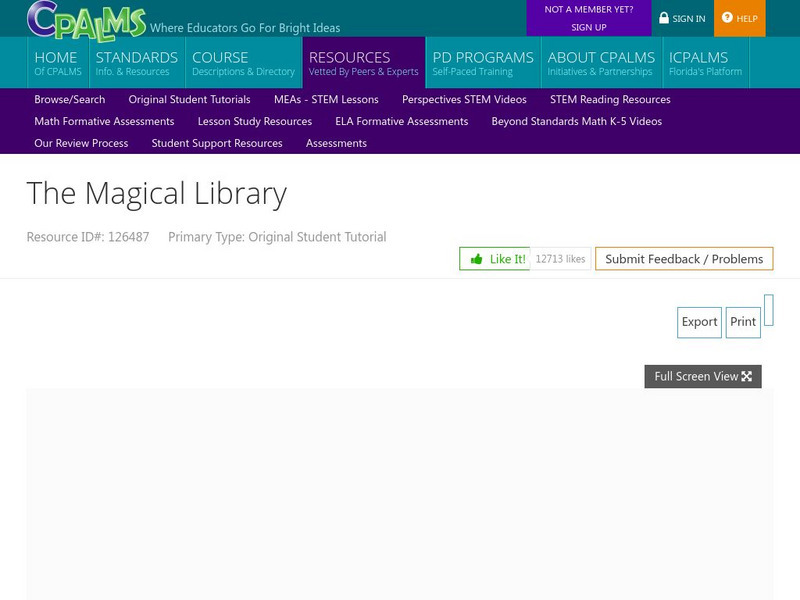Open Help with the question mark
This screenshot has width=800, height=600.
[x=740, y=18]
